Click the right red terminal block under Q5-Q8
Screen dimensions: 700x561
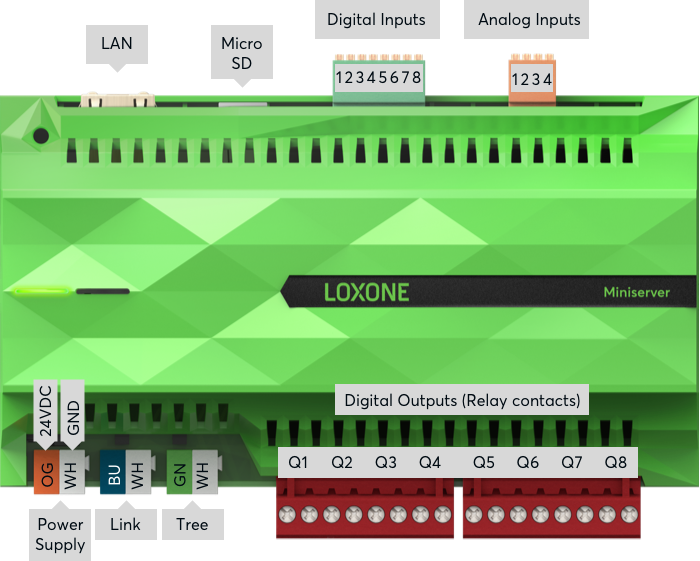pyautogui.click(x=552, y=508)
